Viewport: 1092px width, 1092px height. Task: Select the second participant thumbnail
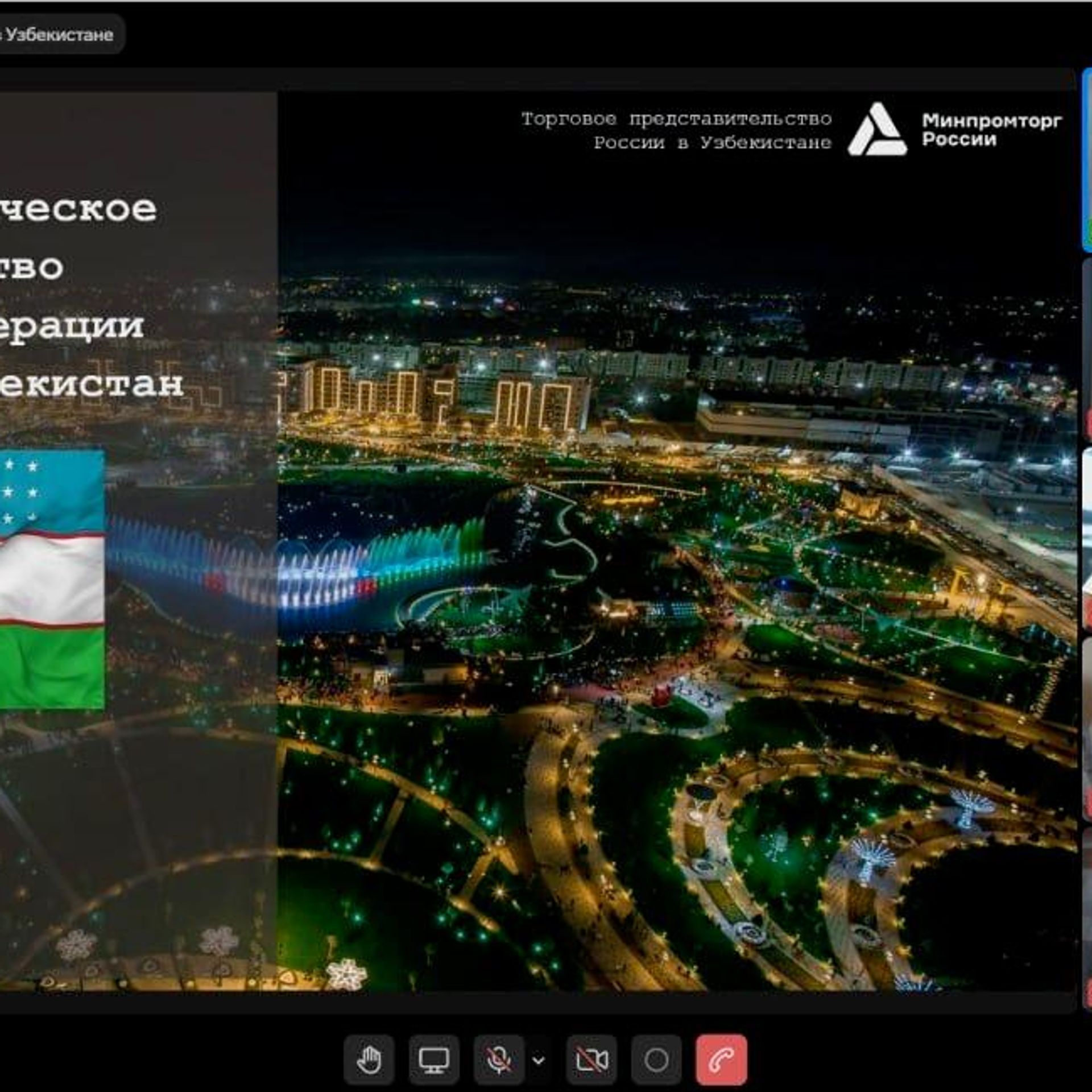(1087, 349)
